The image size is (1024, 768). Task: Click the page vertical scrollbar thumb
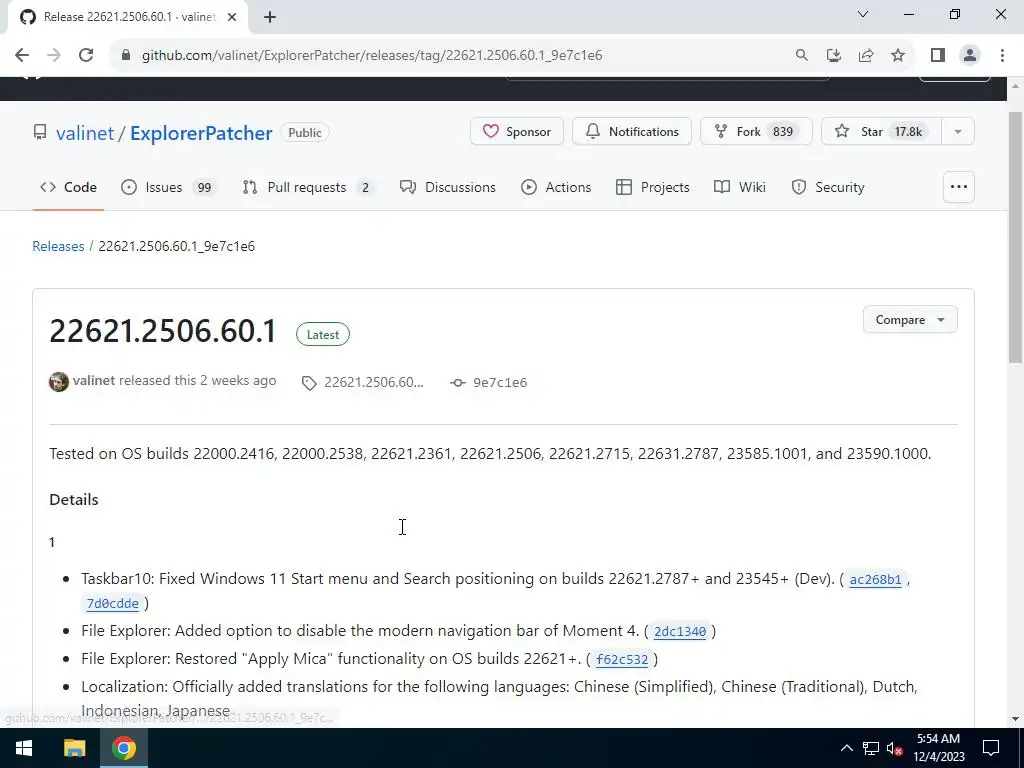point(1015,236)
